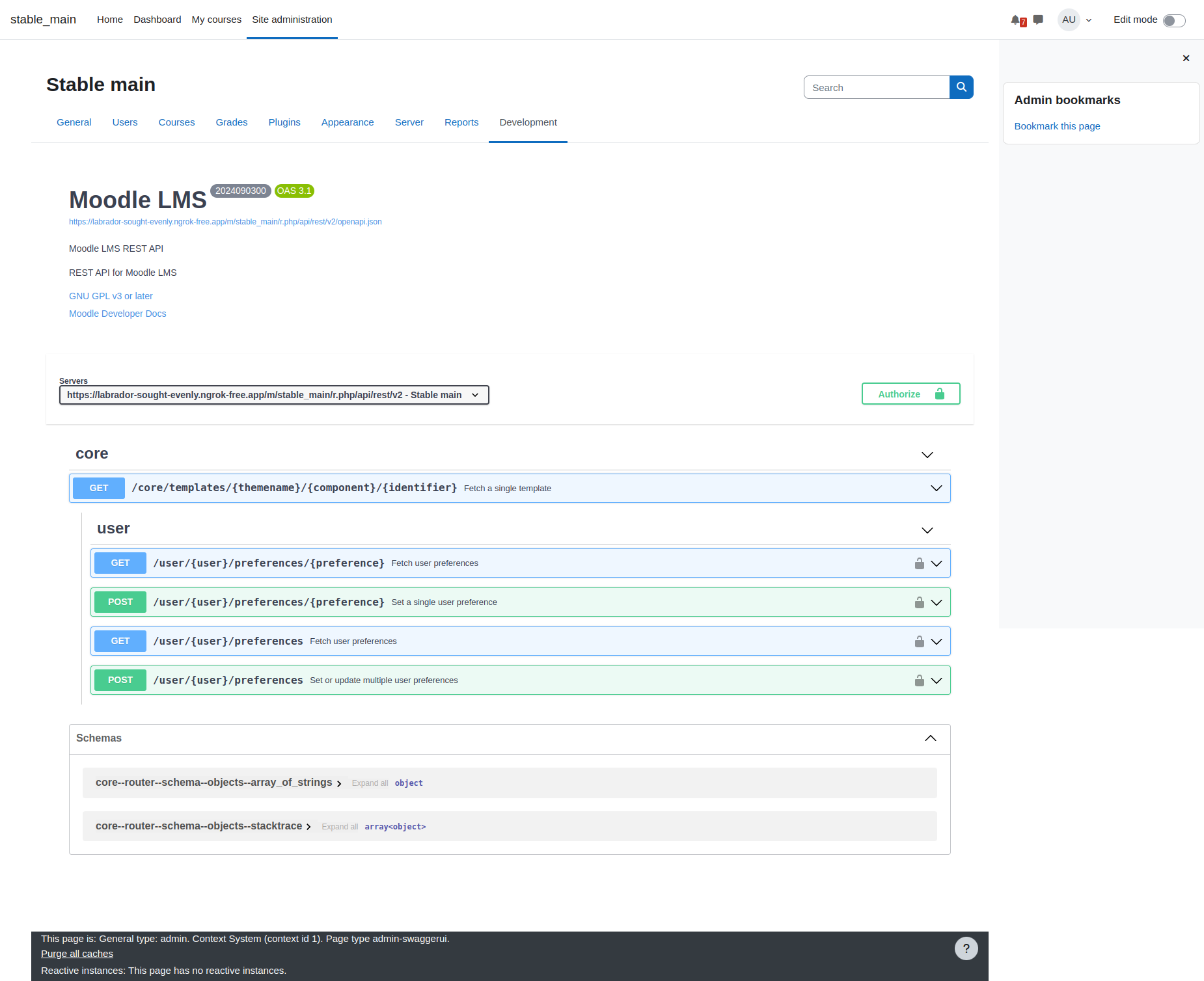The width and height of the screenshot is (1204, 981).
Task: Expand GET /user/{user}/preferences chevron
Action: tap(936, 641)
